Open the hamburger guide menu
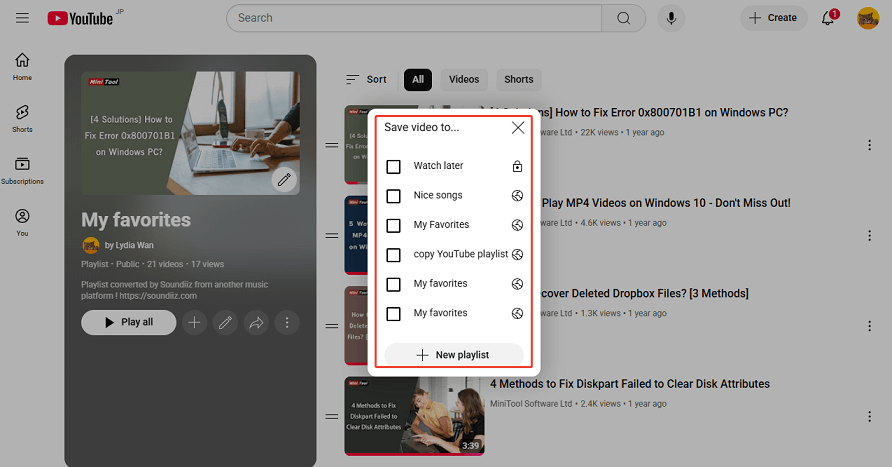 click(x=22, y=18)
